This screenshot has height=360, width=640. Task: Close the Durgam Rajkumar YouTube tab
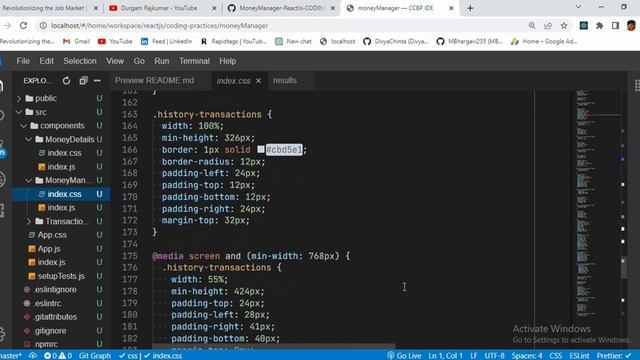pyautogui.click(x=214, y=8)
